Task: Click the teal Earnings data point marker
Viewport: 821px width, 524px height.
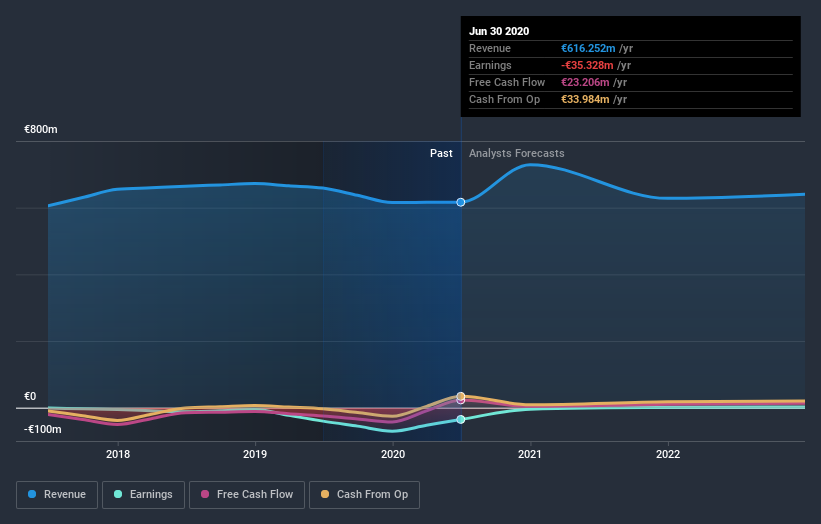Action: (461, 419)
